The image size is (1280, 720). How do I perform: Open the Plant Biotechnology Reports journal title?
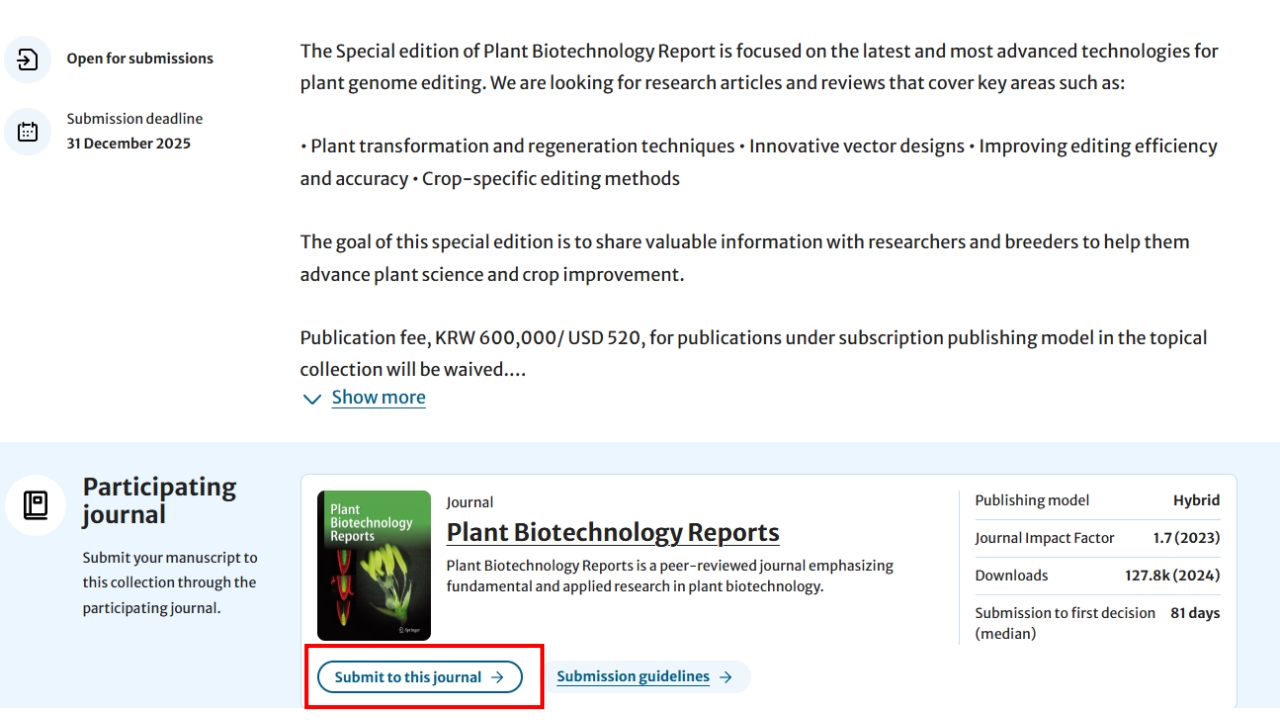(x=613, y=532)
